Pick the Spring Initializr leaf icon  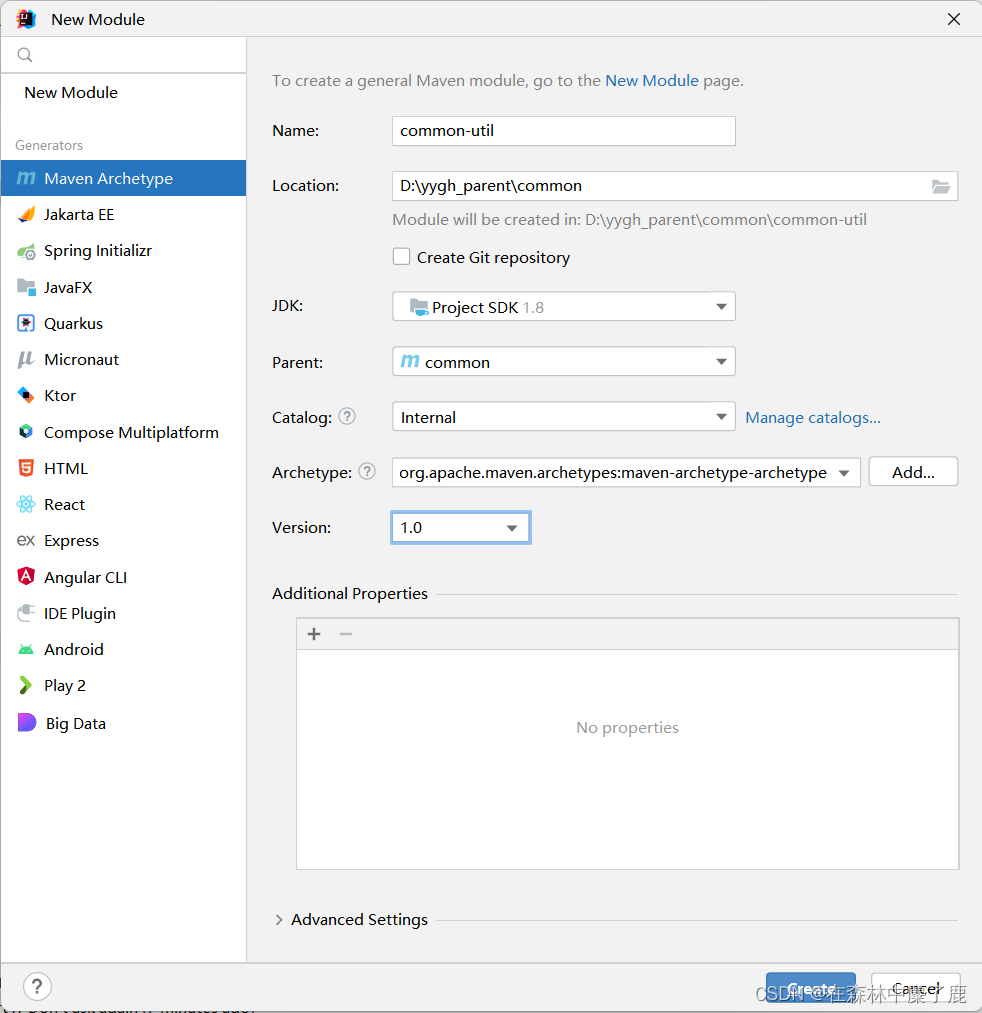point(26,251)
